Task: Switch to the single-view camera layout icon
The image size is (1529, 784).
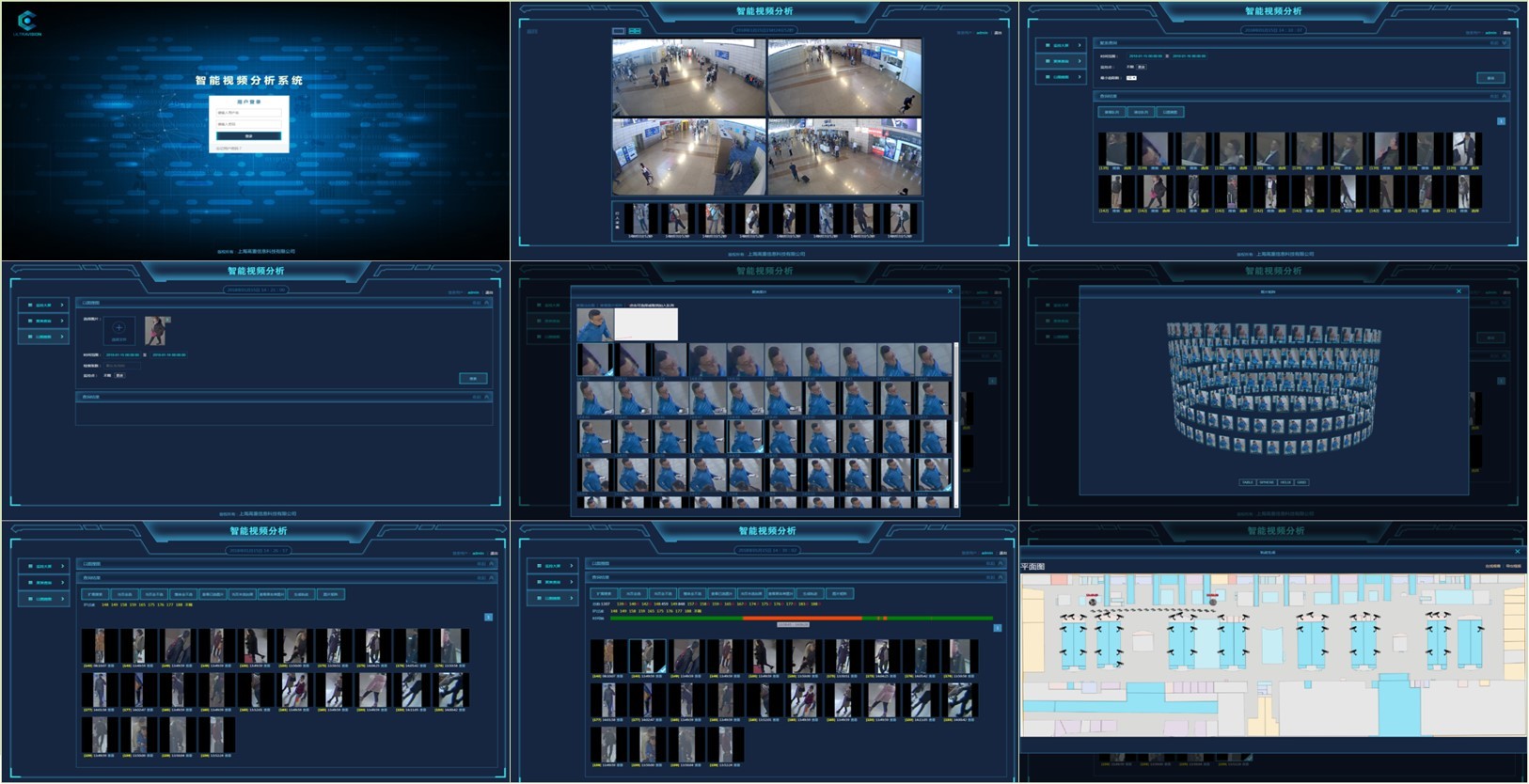Action: pos(619,31)
